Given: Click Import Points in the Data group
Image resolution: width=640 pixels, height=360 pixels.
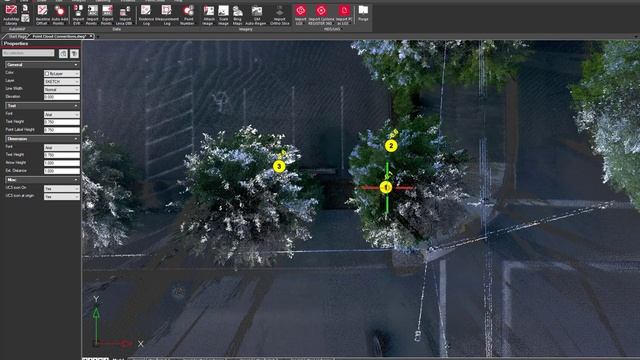Looking at the screenshot, I should tap(92, 15).
